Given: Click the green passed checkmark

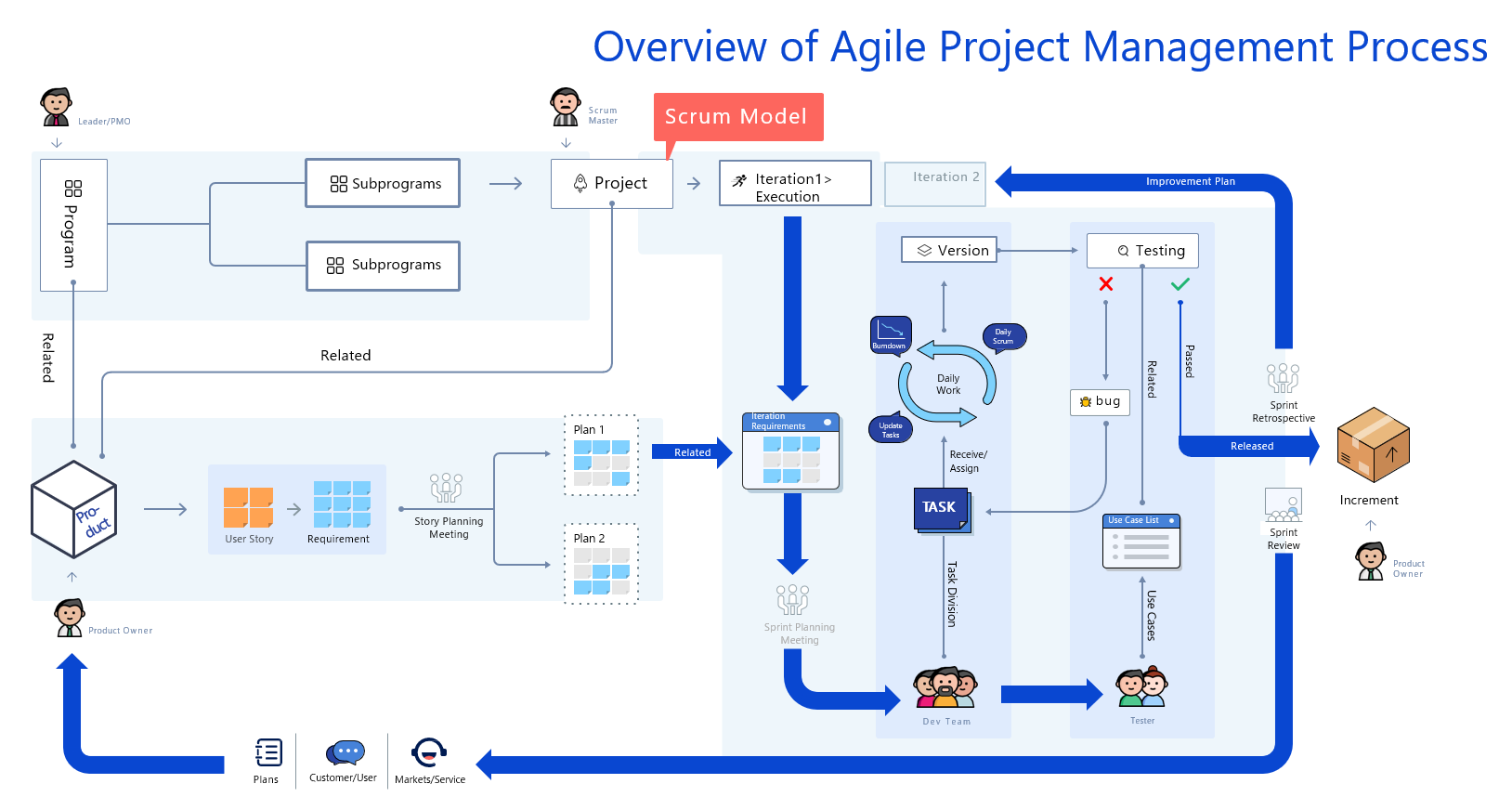Looking at the screenshot, I should (x=1180, y=284).
